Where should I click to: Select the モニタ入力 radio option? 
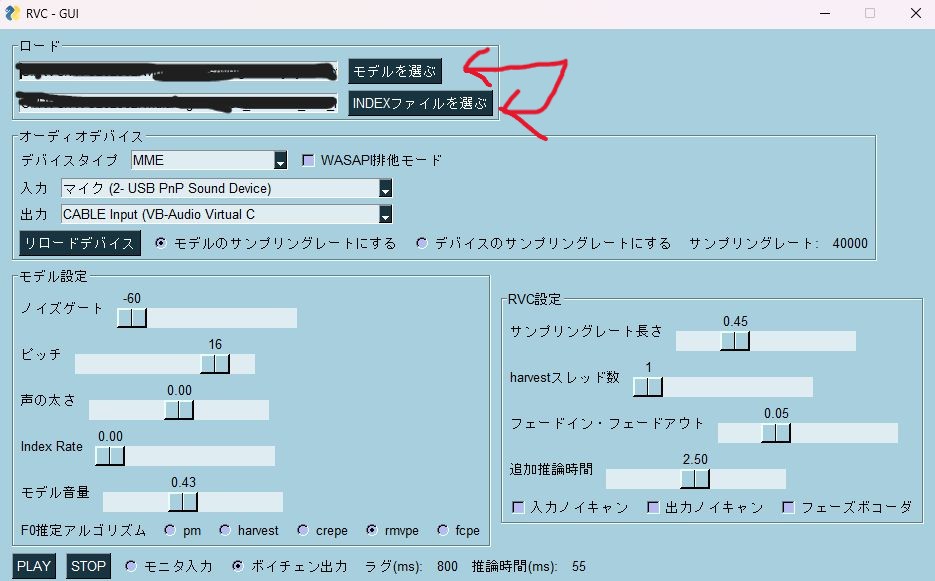coord(131,566)
